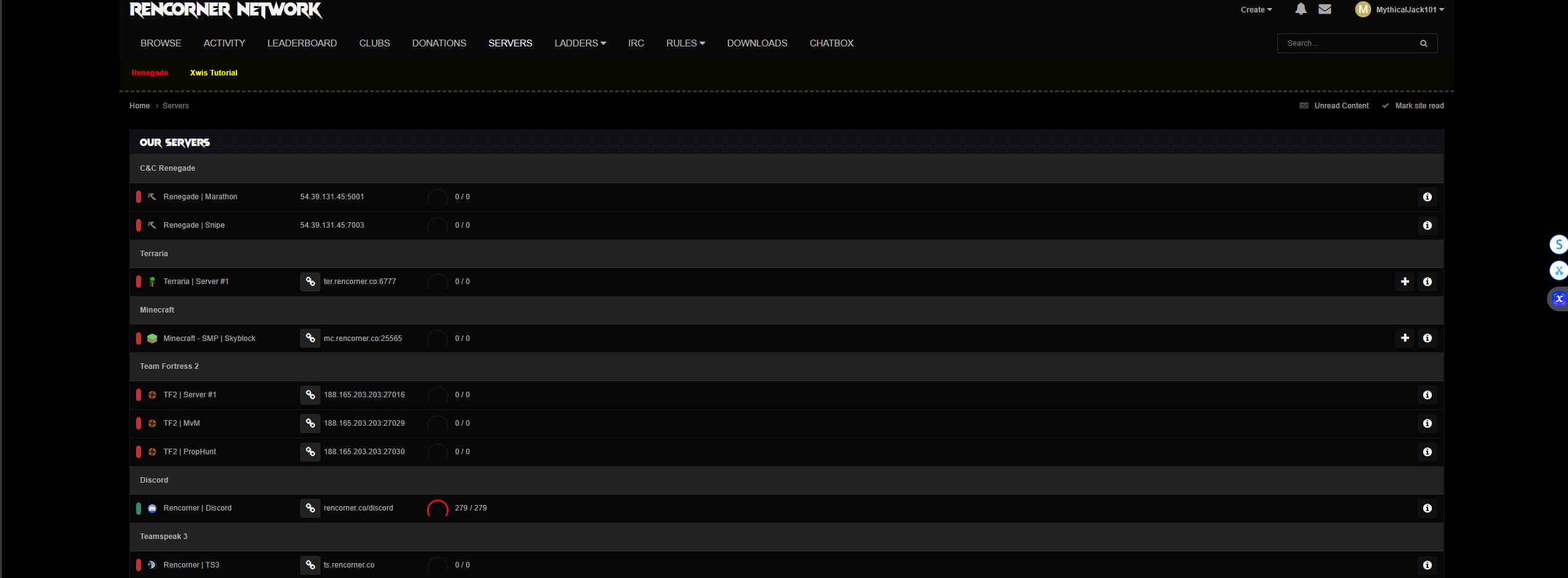1568x578 pixels.
Task: Open the Unread Content link
Action: [1341, 106]
